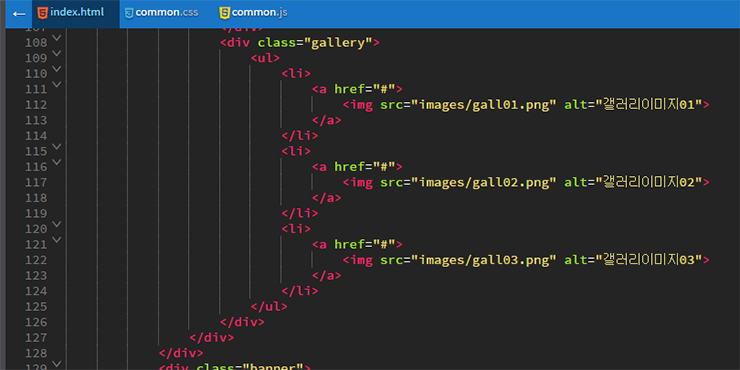Click the closing div tag on line 128
This screenshot has height=370, width=740.
(181, 353)
